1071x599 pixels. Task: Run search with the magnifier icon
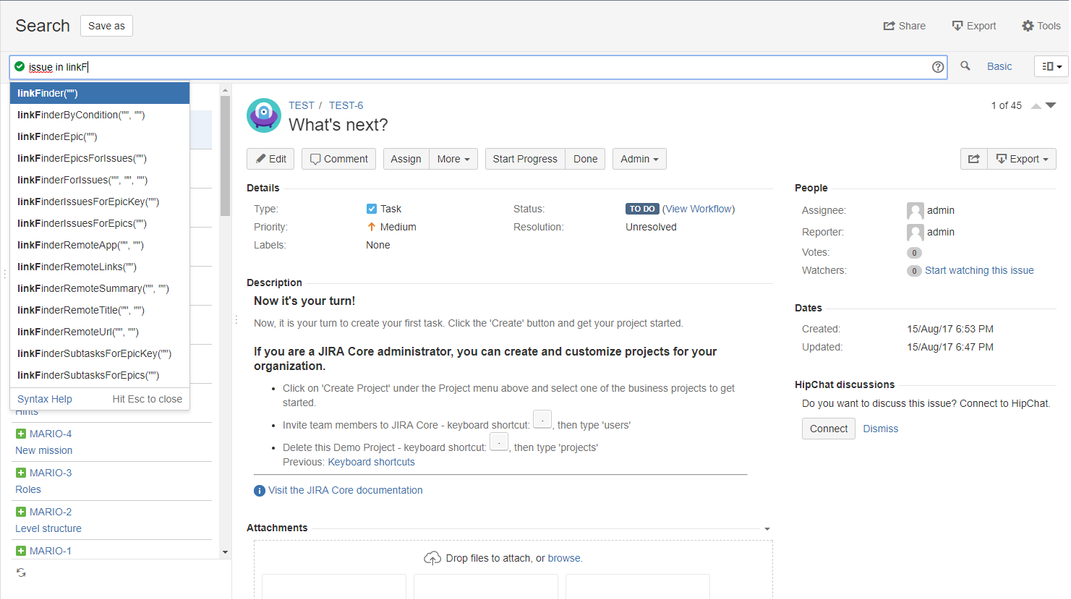point(965,66)
